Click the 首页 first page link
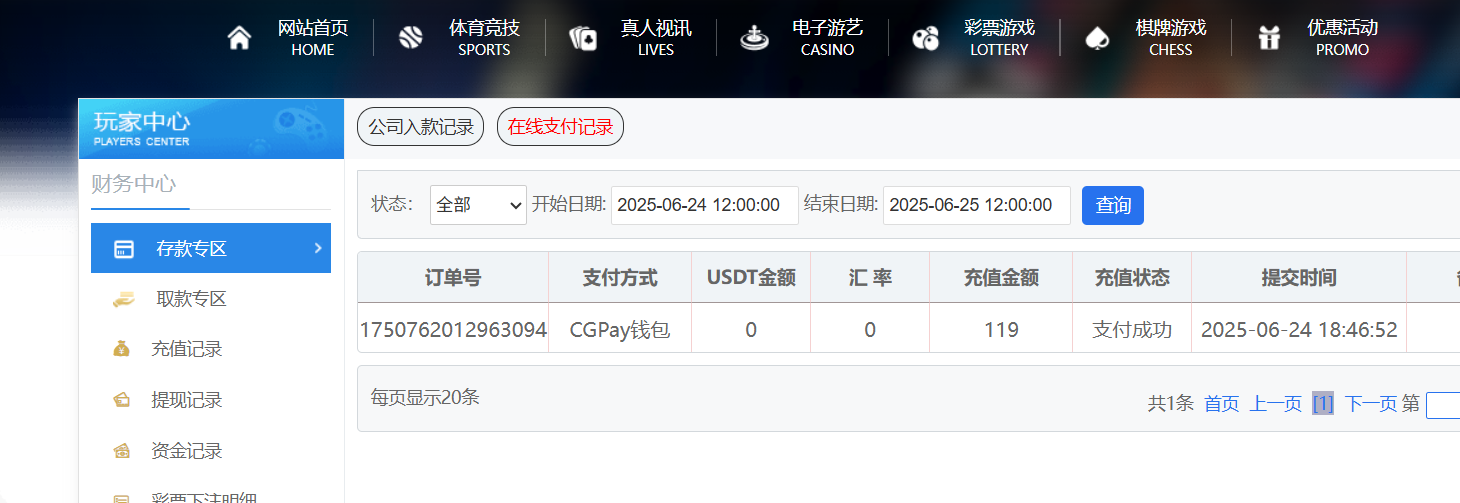 click(x=1221, y=403)
